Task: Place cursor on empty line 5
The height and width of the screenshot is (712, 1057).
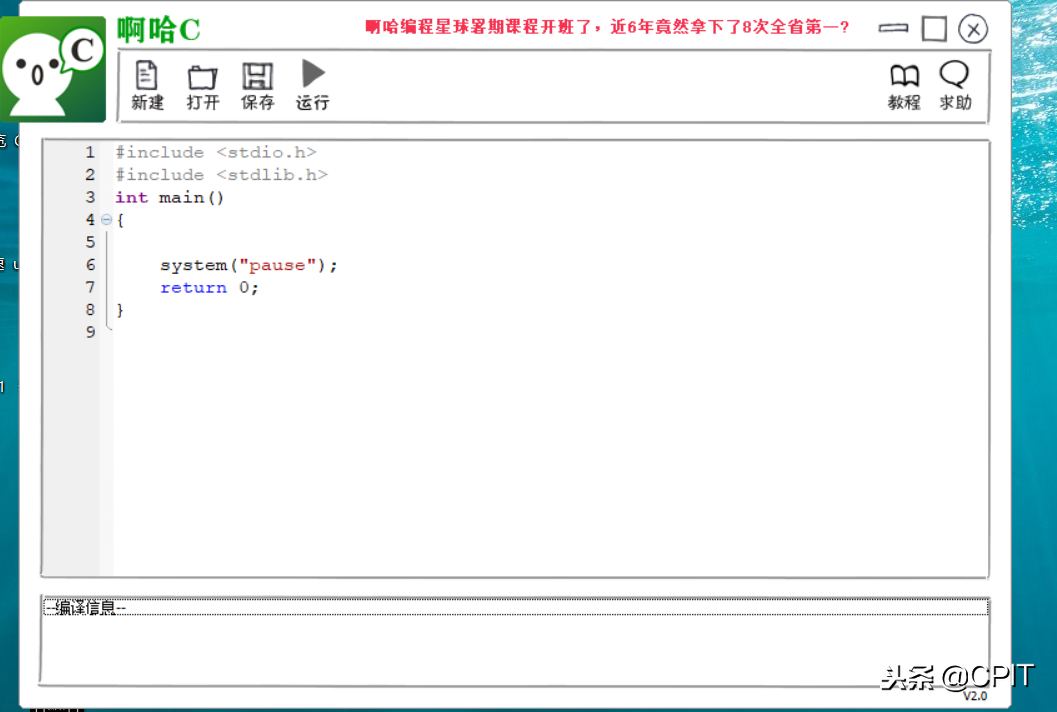Action: (550, 242)
